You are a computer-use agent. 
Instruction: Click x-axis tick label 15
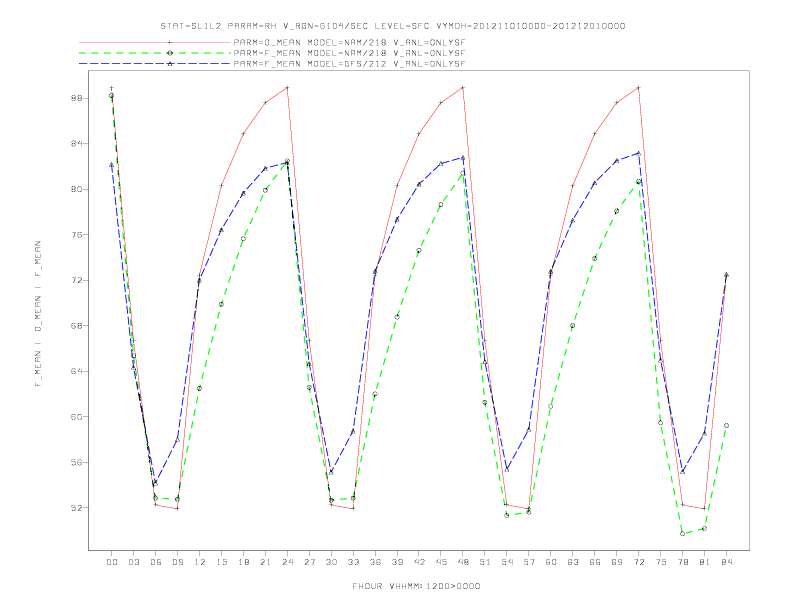221,562
